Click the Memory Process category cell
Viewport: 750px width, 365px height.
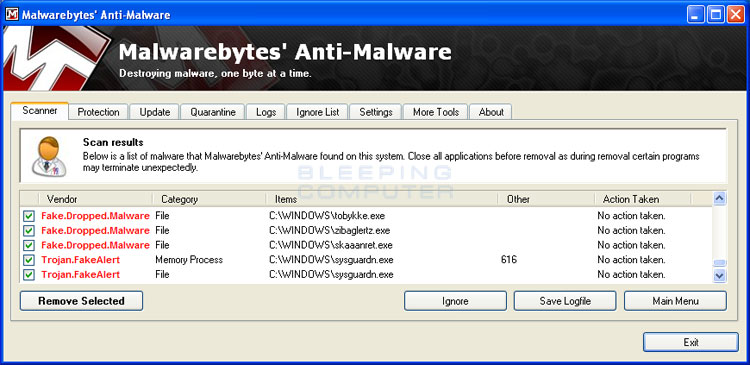click(x=189, y=260)
